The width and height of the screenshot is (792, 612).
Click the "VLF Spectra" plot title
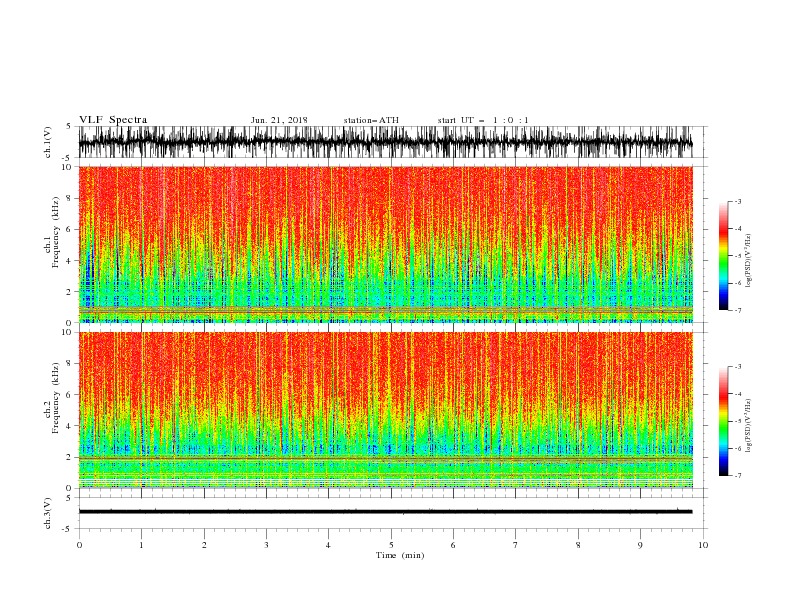pos(113,120)
